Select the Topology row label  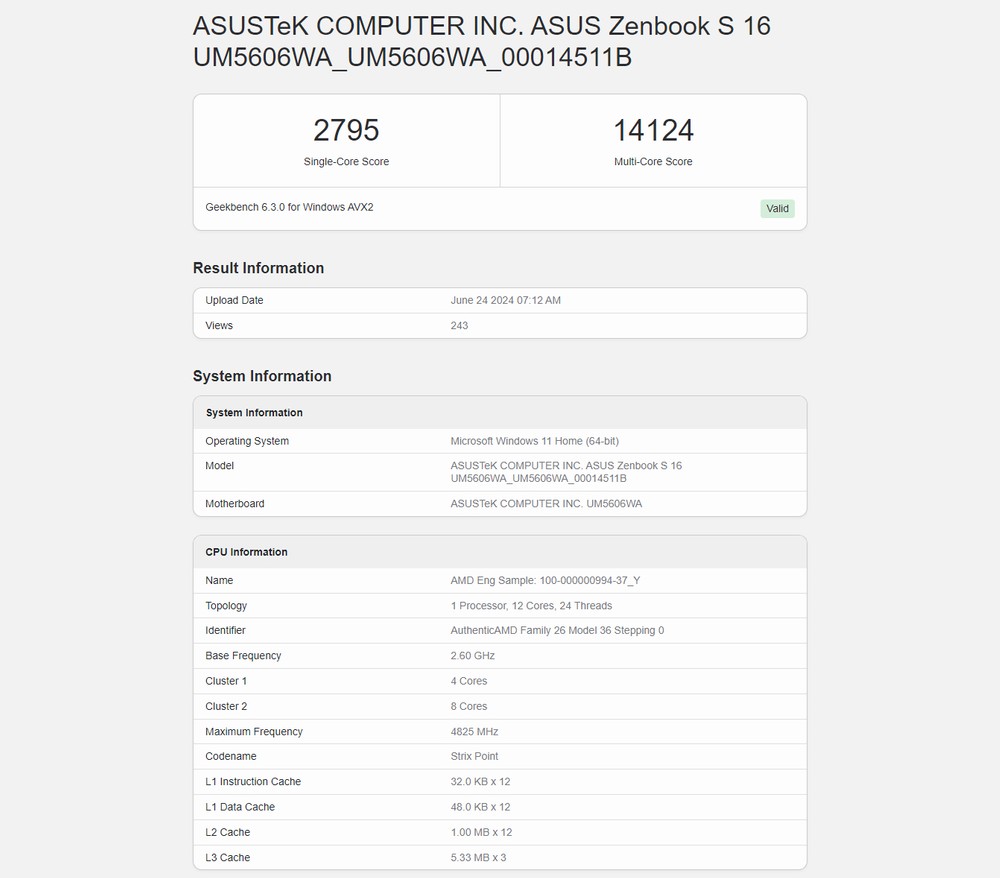[226, 606]
